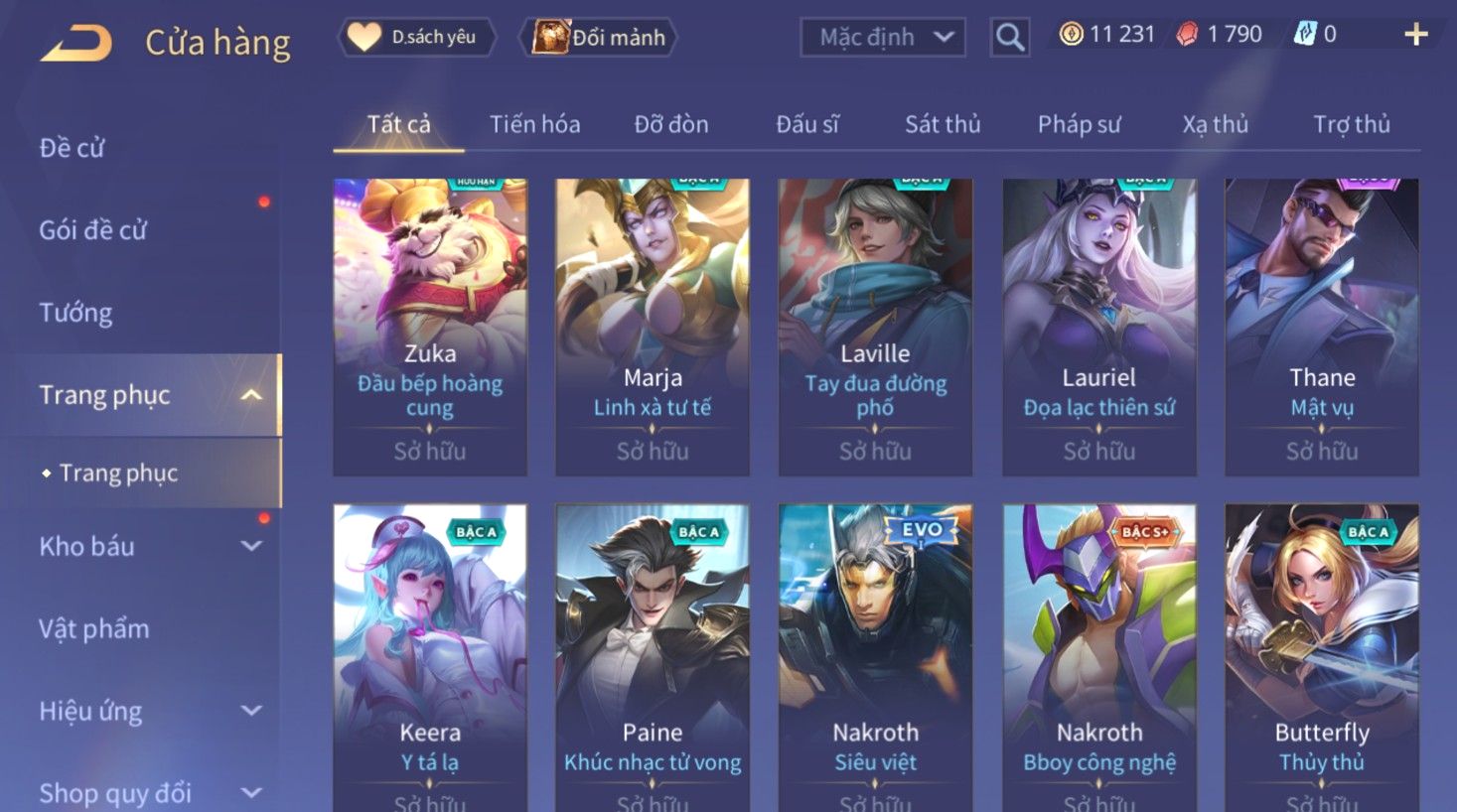
Task: Open the Mặc định sort dropdown
Action: (883, 38)
